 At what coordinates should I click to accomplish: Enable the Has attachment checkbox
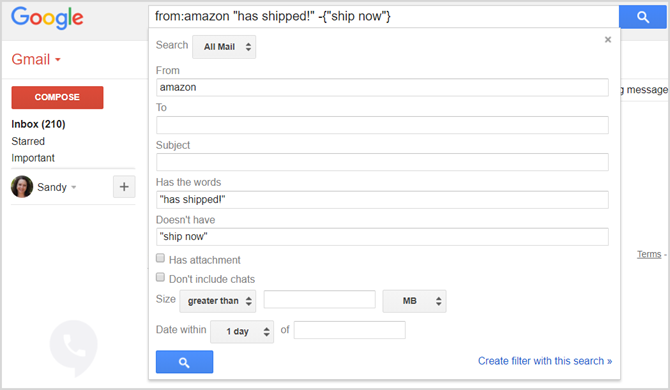pos(160,258)
